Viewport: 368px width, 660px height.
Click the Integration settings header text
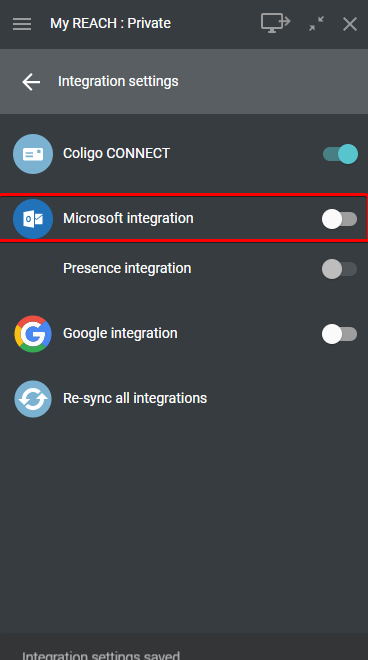(x=118, y=81)
